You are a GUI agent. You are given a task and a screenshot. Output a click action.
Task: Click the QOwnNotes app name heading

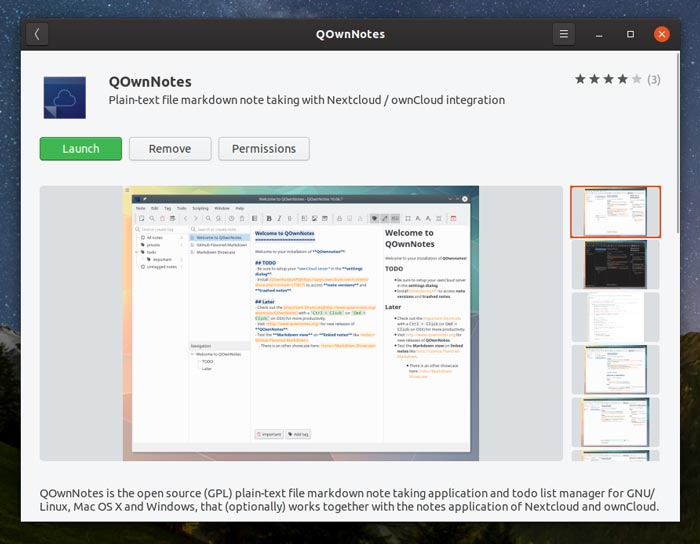coord(150,82)
